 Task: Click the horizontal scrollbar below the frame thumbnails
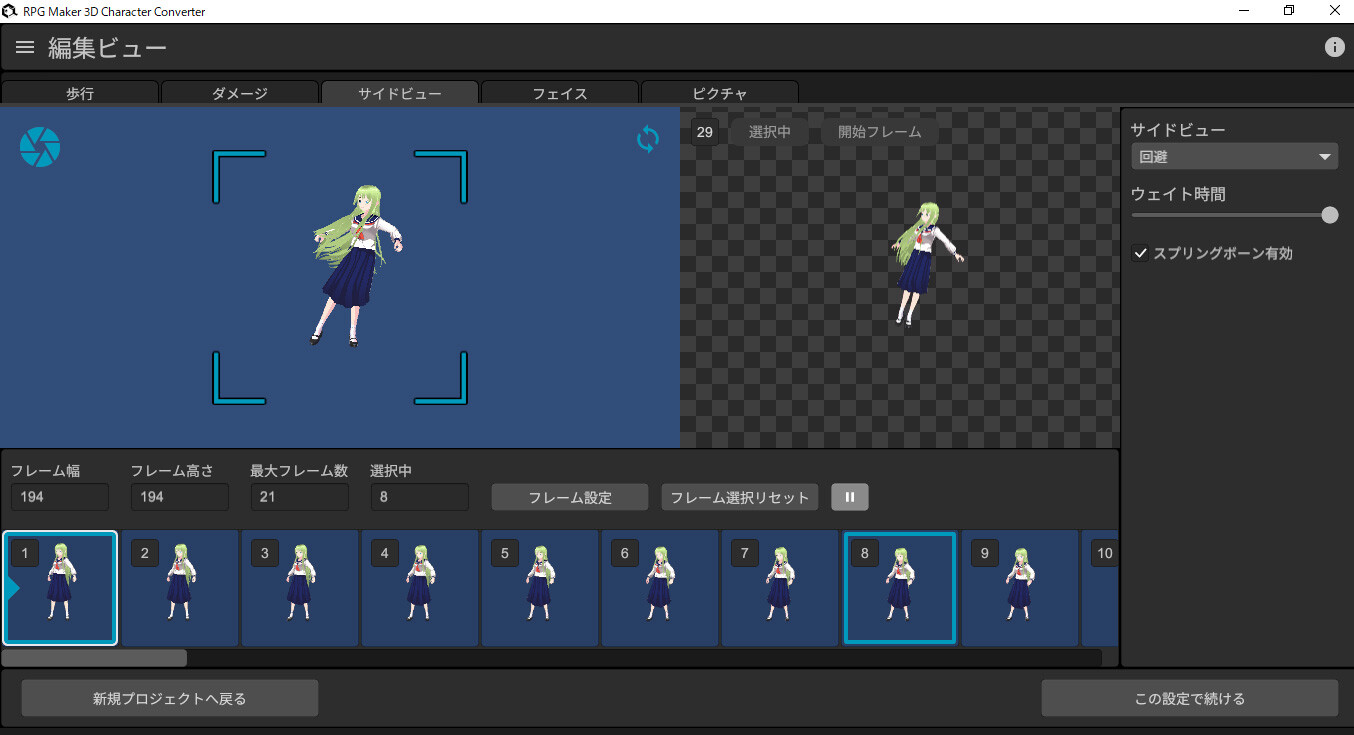93,657
